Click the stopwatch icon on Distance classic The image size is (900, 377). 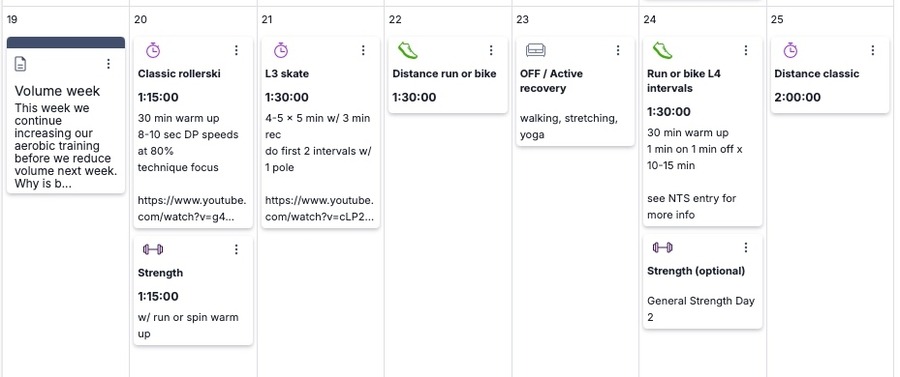pos(790,50)
